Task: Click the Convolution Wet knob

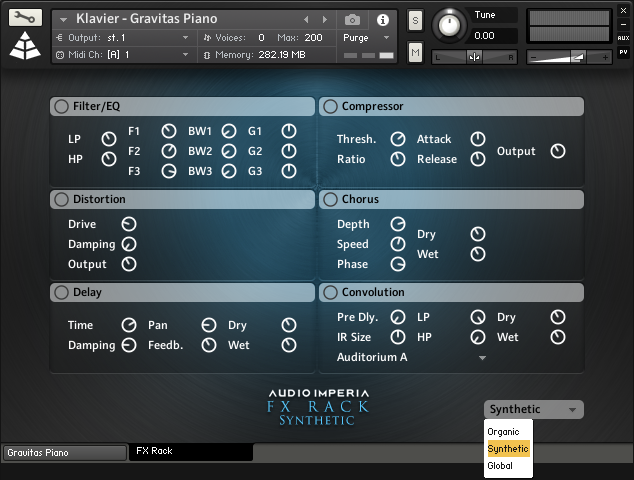Action: (x=558, y=337)
